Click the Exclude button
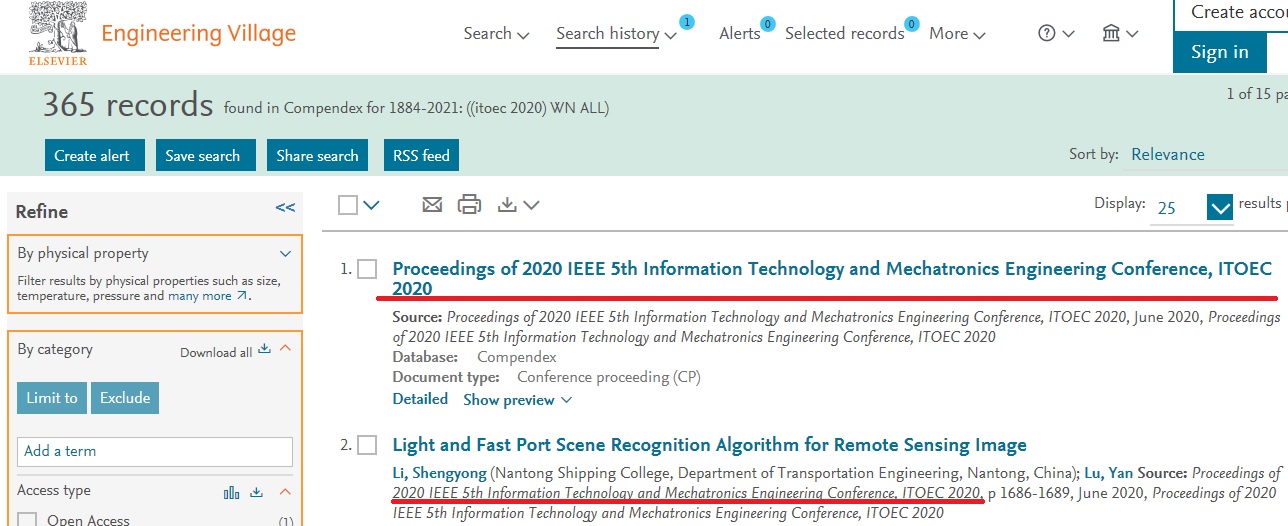 125,398
